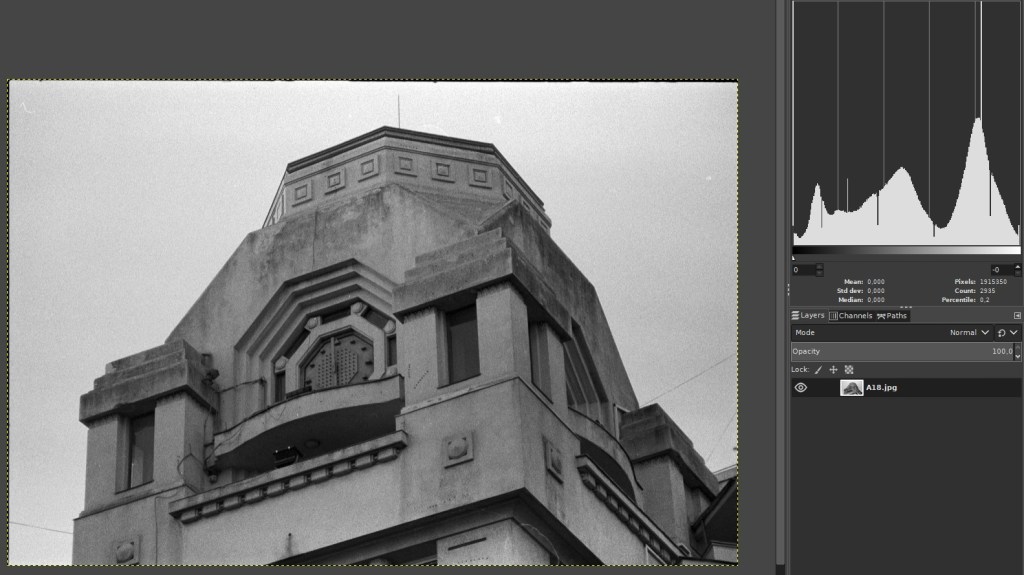Open the layers dock tab configuration menu
Screen dimensions: 1024x575
click(1017, 316)
